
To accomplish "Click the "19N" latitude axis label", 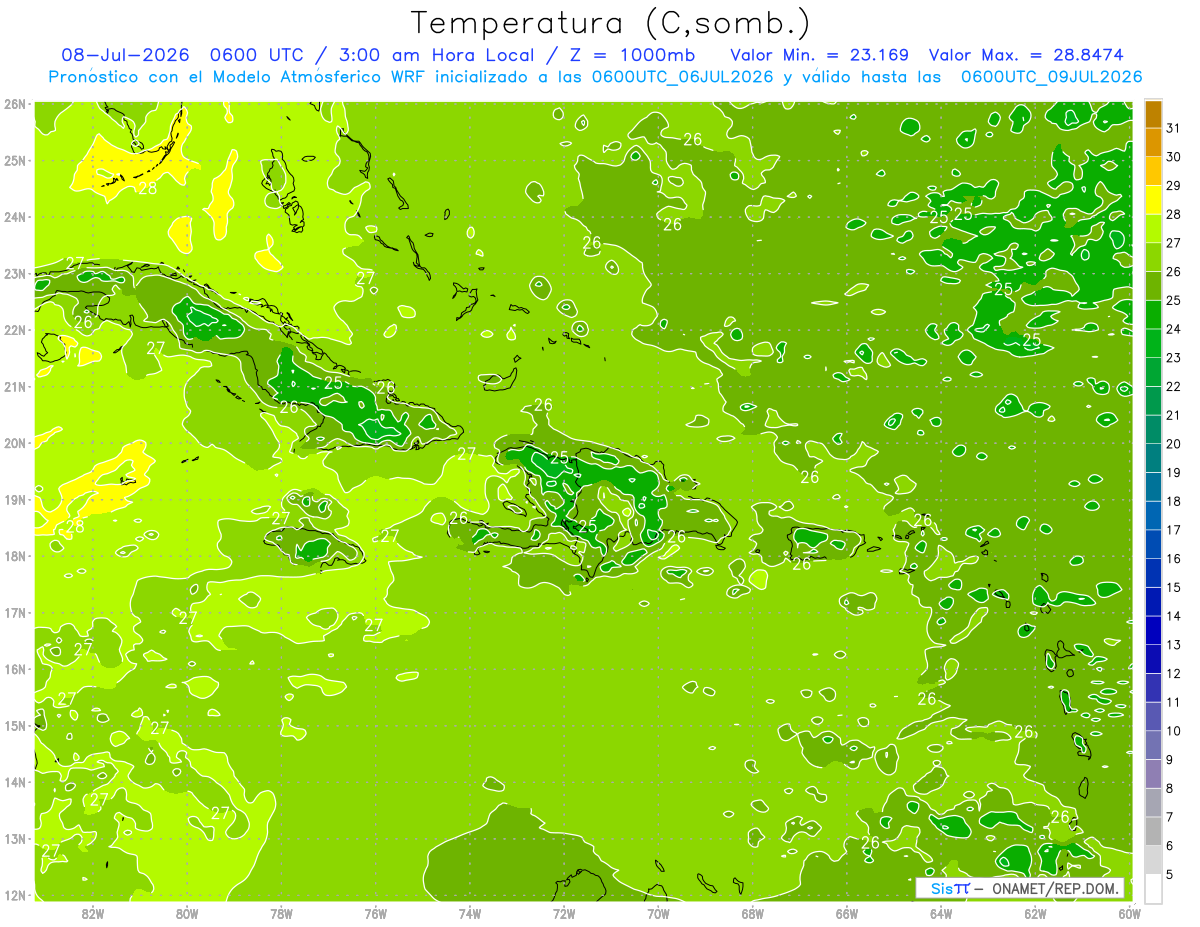I will pos(15,499).
